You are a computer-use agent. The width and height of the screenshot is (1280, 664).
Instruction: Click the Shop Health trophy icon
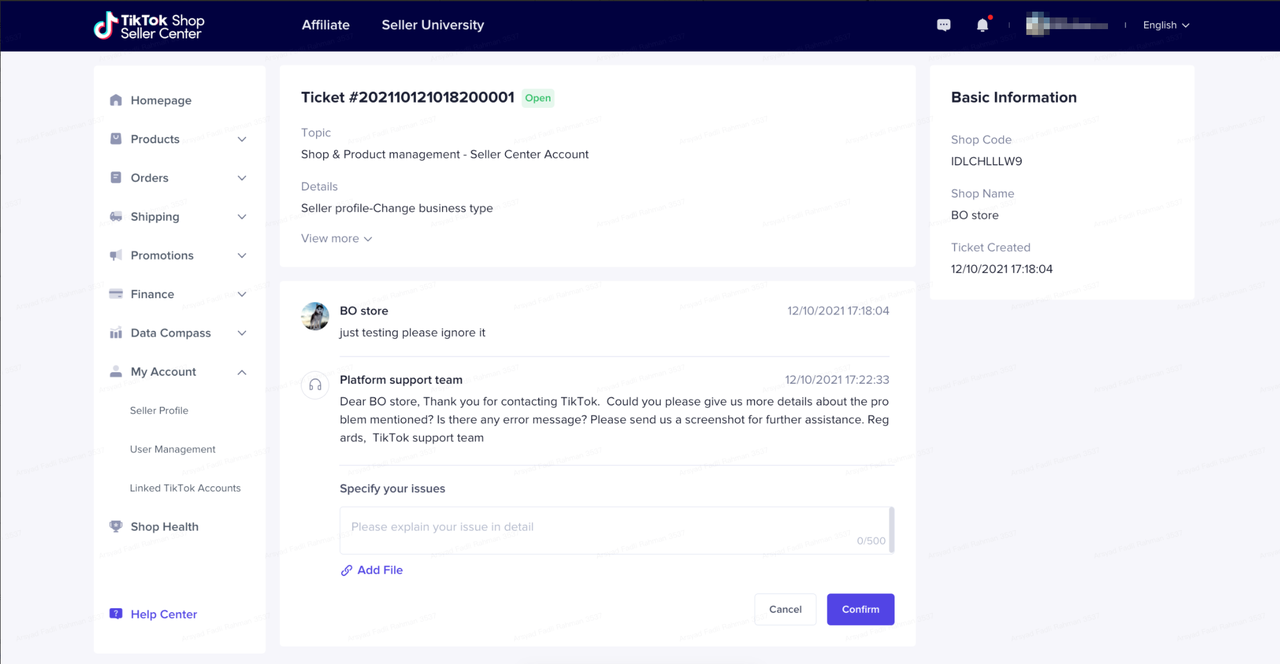(116, 527)
